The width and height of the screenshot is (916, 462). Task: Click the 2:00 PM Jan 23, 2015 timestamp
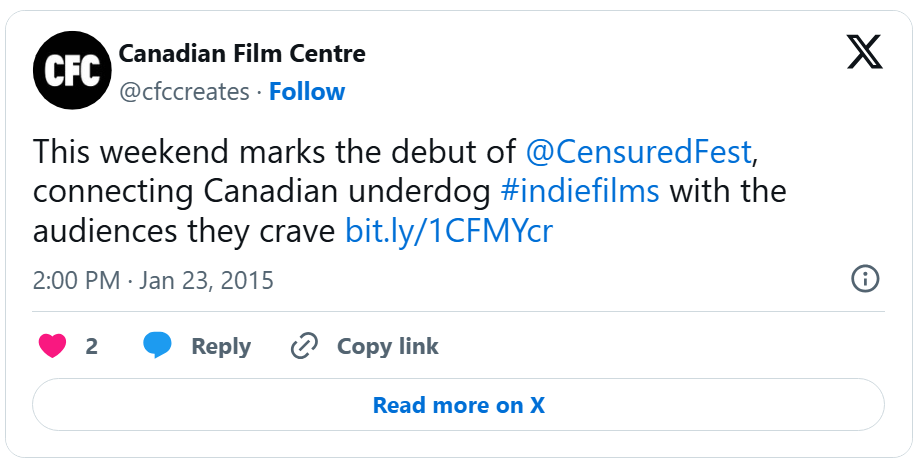pos(153,280)
